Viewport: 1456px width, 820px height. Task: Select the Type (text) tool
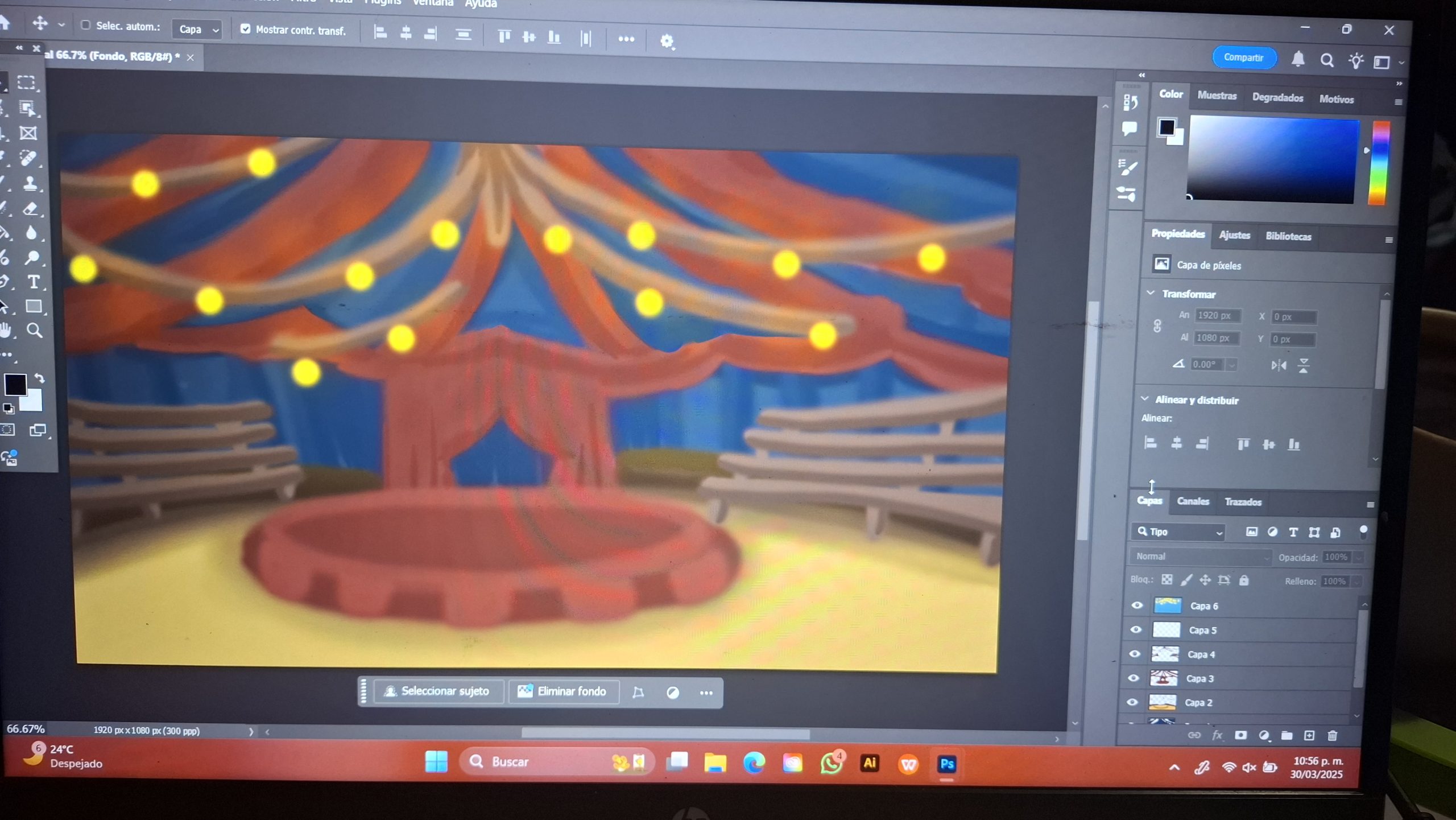click(34, 282)
